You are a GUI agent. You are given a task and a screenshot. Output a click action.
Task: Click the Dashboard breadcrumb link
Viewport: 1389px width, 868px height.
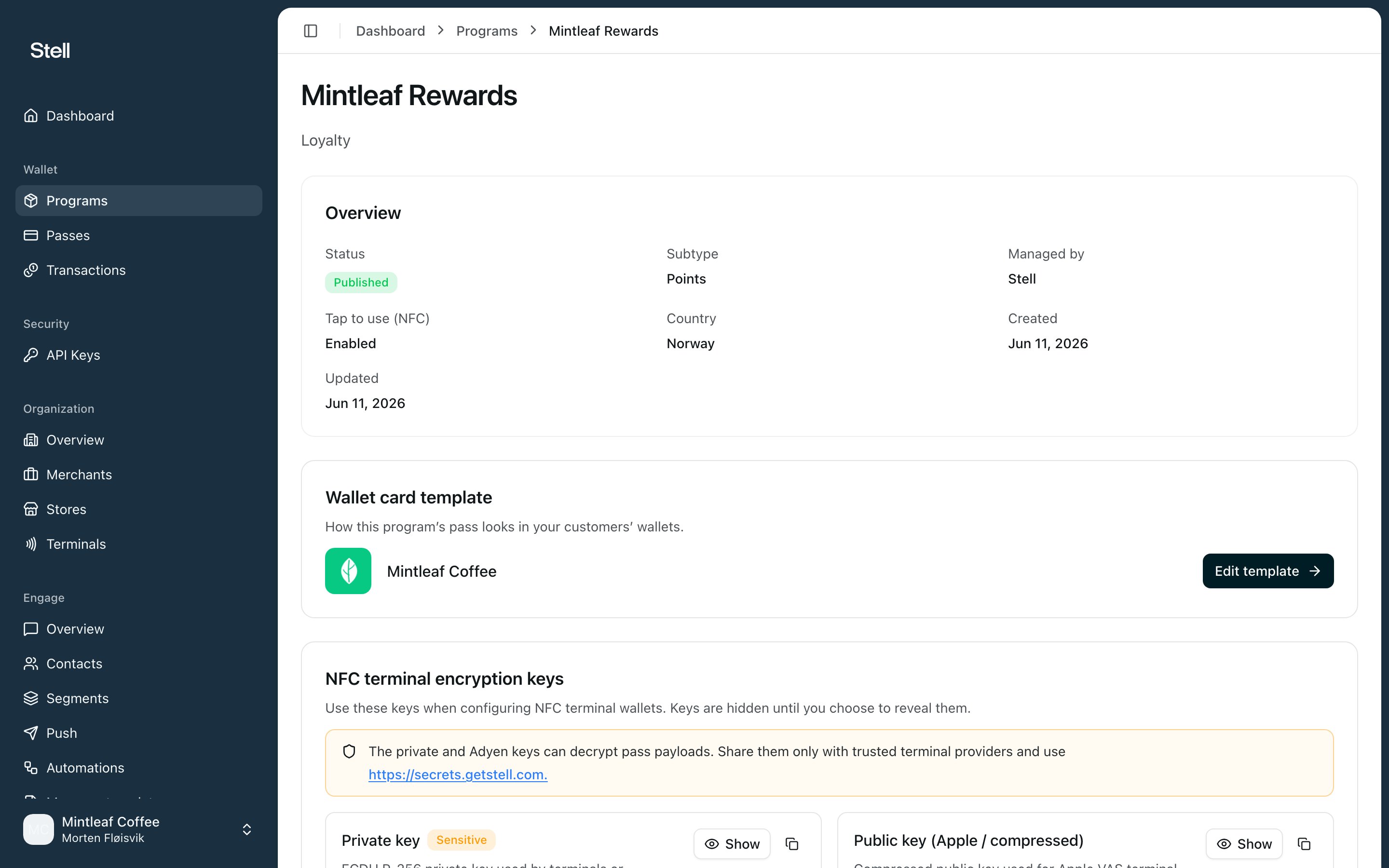tap(390, 31)
